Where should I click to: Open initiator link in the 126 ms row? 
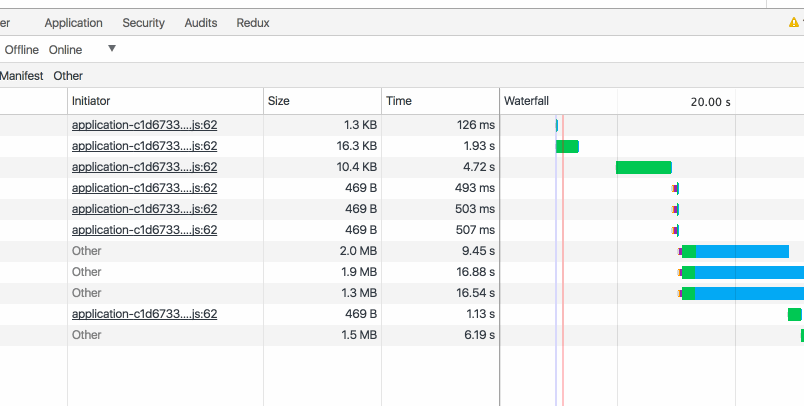click(145, 125)
